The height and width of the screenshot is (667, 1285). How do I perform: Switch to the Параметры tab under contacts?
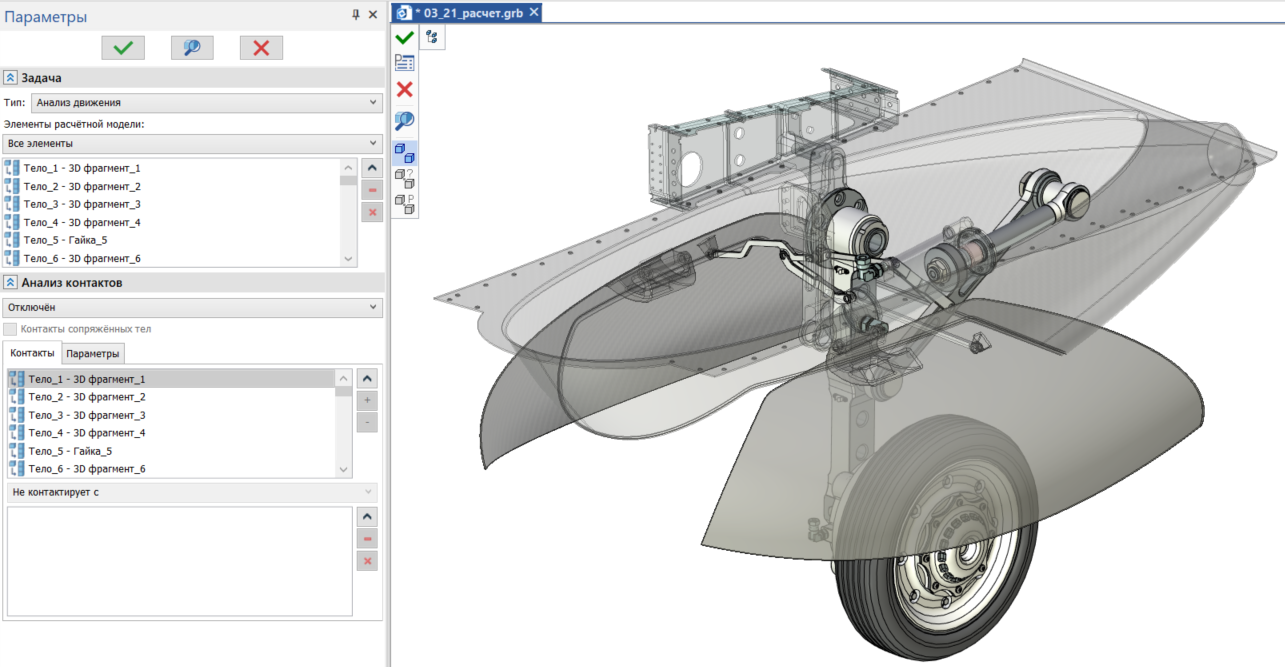point(93,354)
